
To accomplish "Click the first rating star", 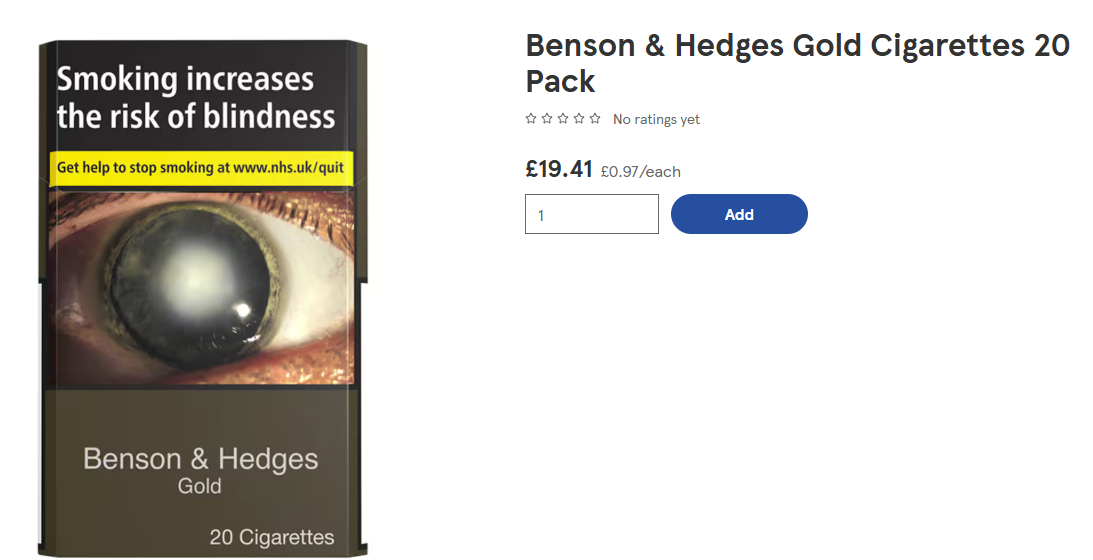I will click(530, 119).
